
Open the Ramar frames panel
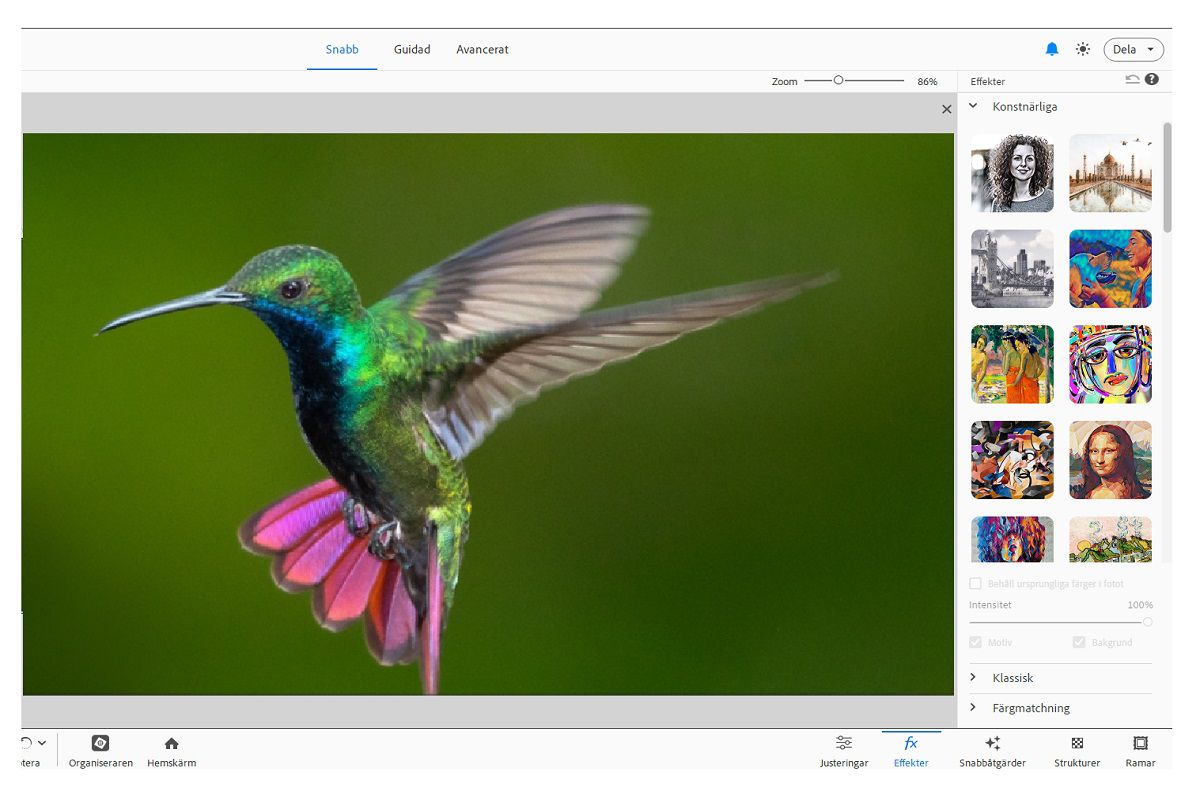click(1140, 751)
